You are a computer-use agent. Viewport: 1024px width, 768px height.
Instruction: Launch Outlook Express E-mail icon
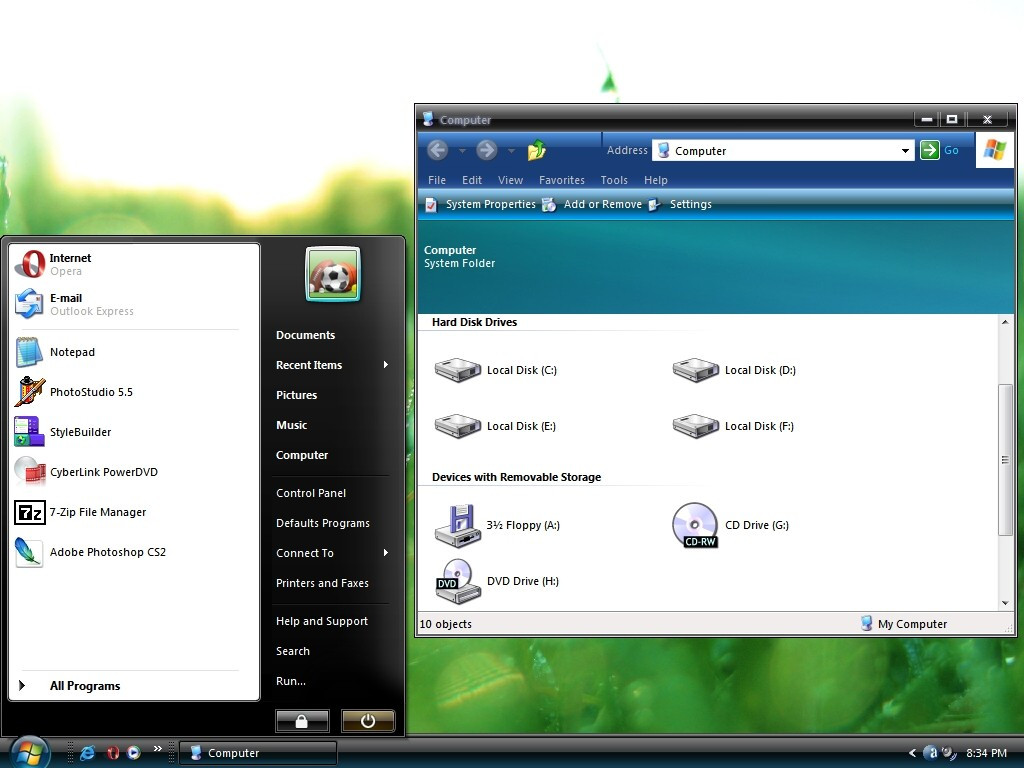point(29,304)
